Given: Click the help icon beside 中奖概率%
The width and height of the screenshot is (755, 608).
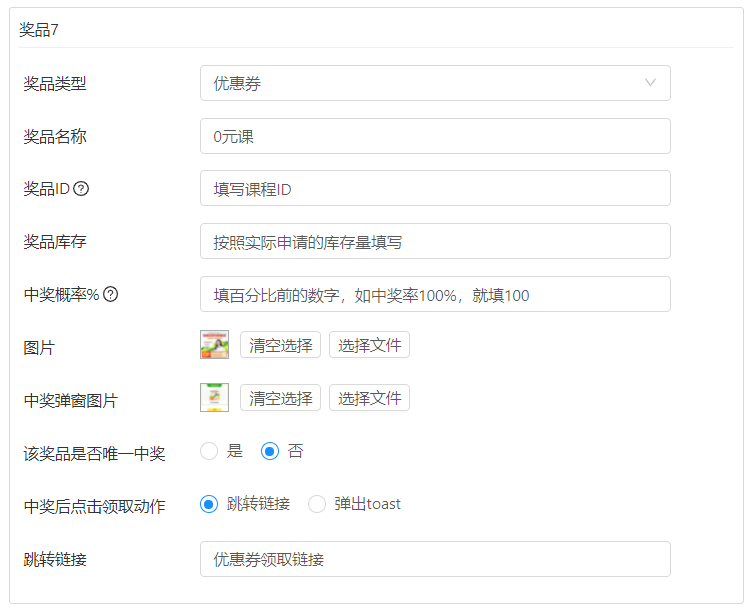Looking at the screenshot, I should (x=111, y=295).
